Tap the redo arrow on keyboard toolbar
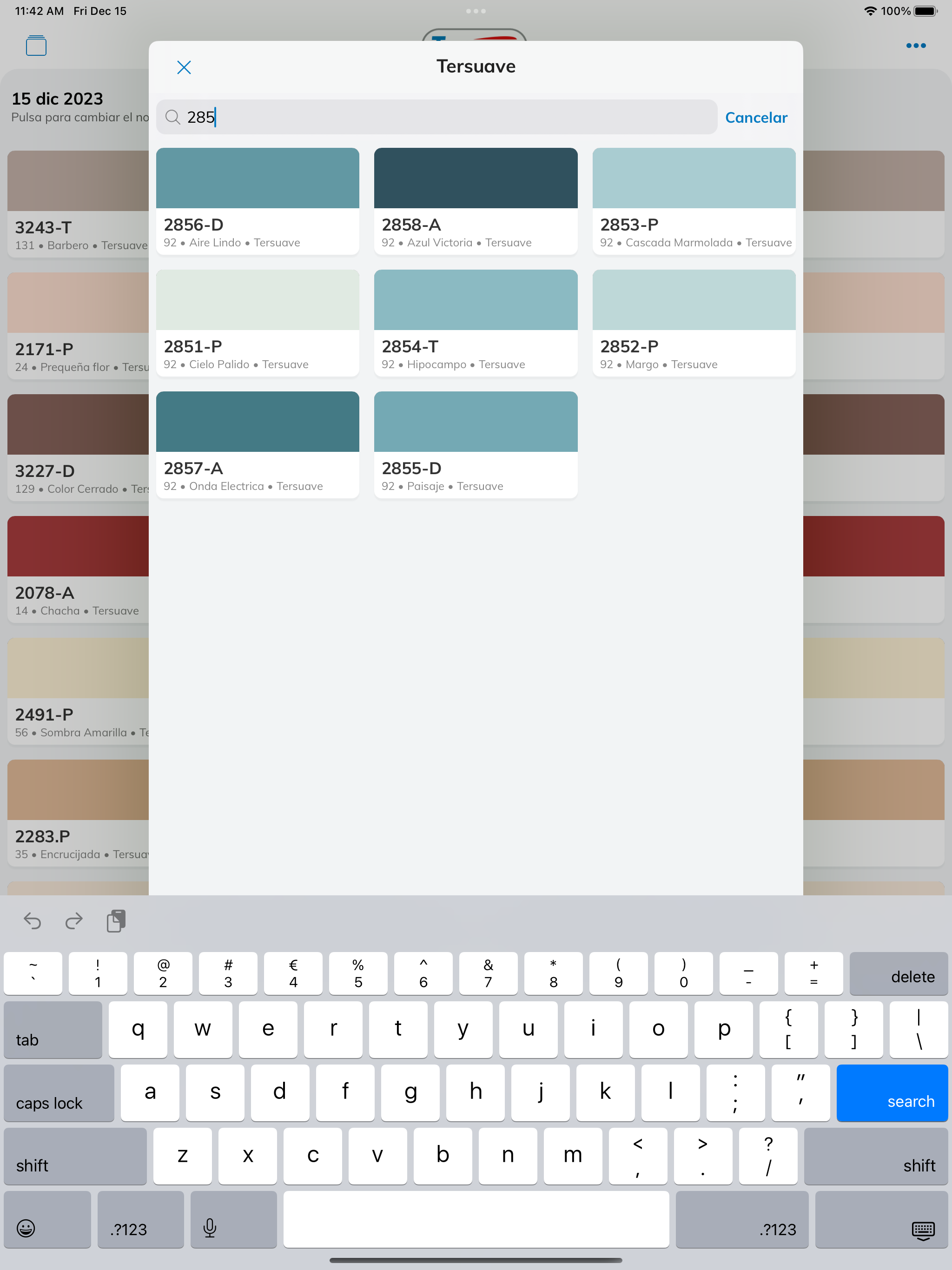 74,921
